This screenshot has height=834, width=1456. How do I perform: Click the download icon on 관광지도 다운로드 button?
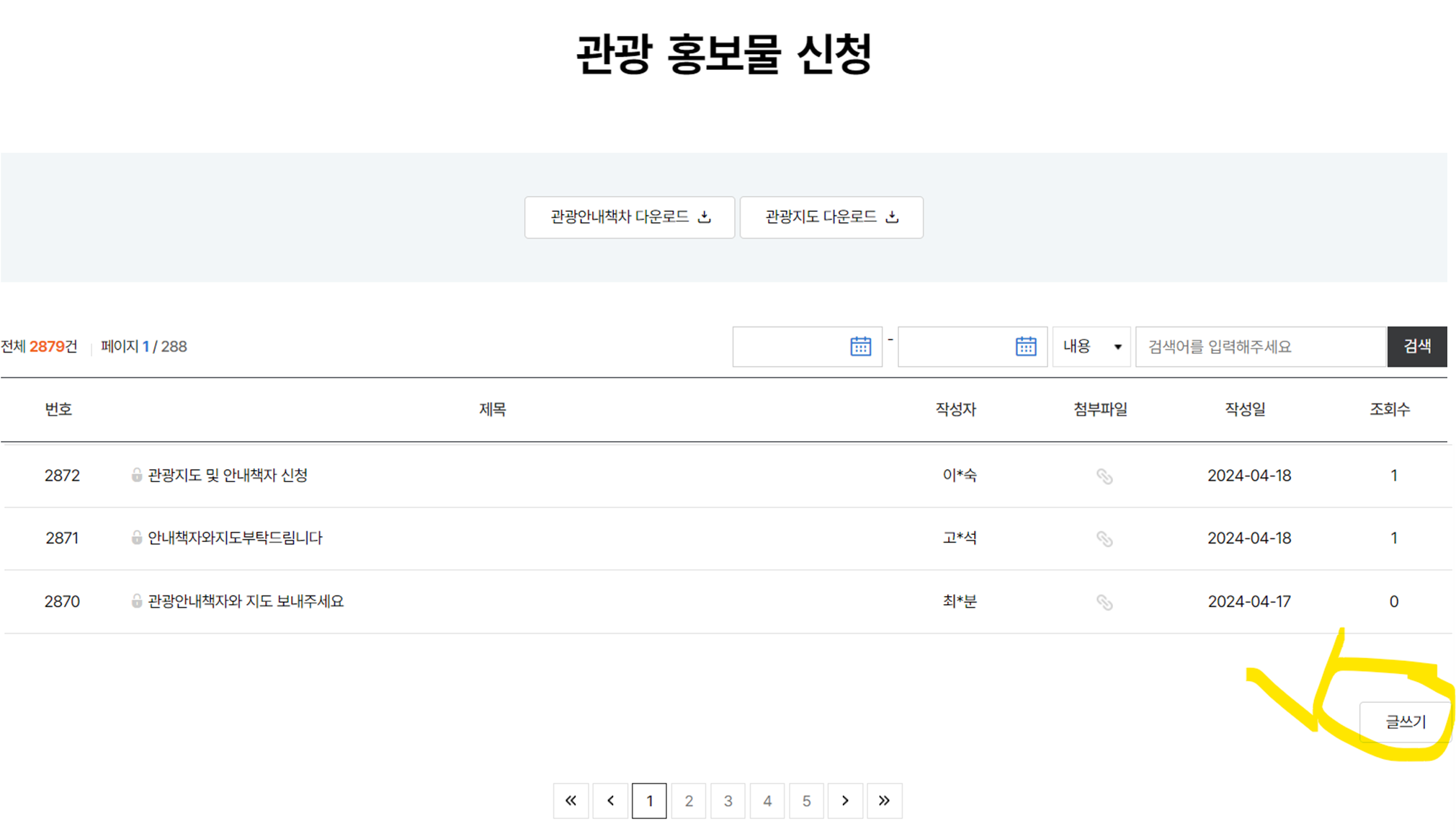892,217
